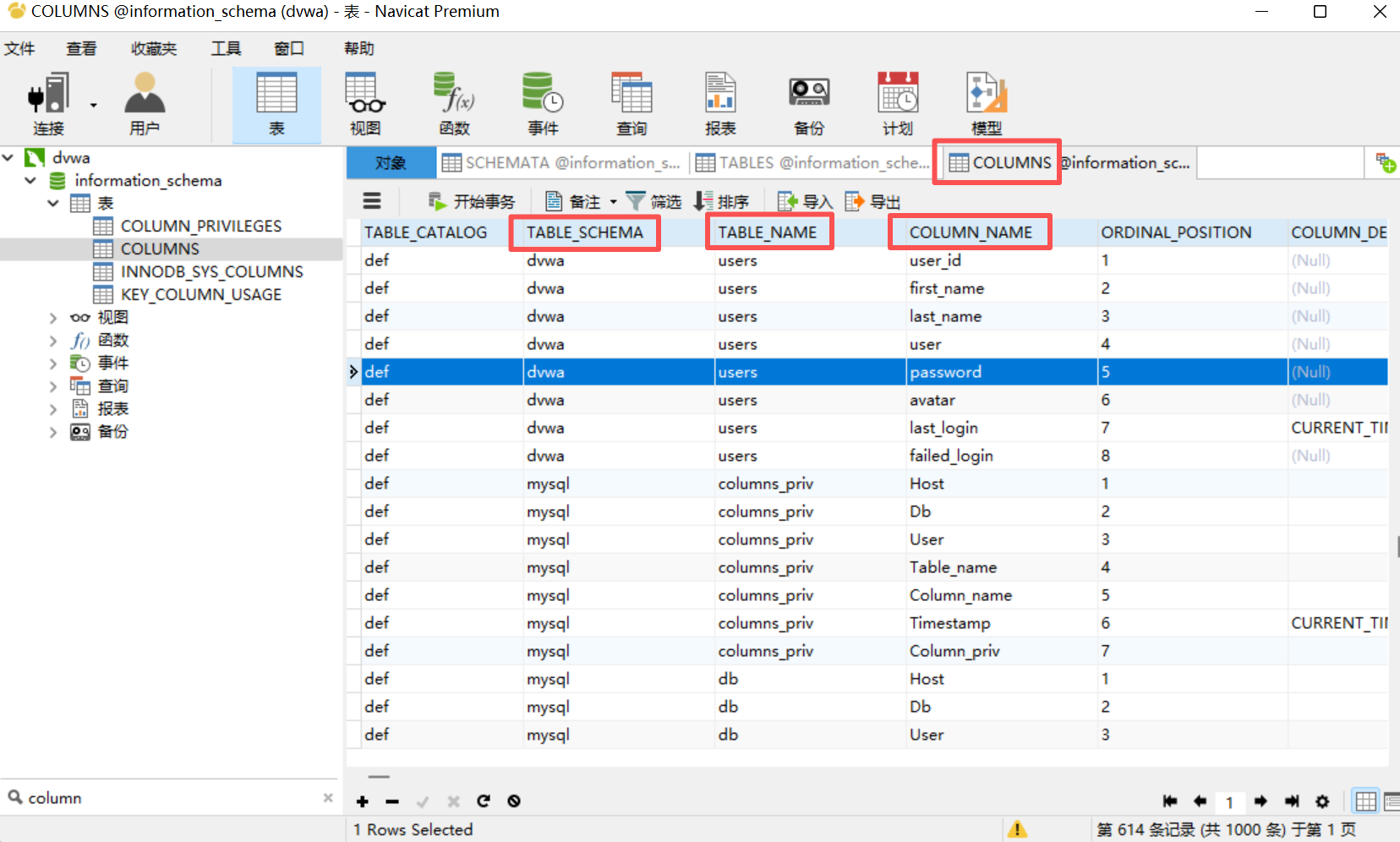Open the 查询 (Query) tool

(x=632, y=101)
